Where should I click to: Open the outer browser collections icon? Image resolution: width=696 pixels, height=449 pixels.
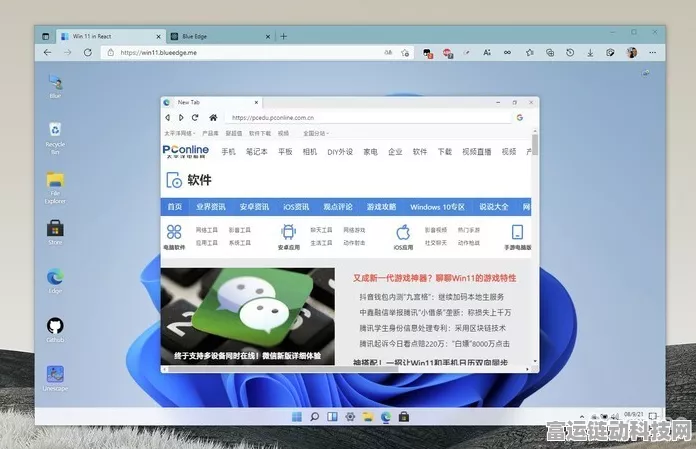tap(550, 53)
